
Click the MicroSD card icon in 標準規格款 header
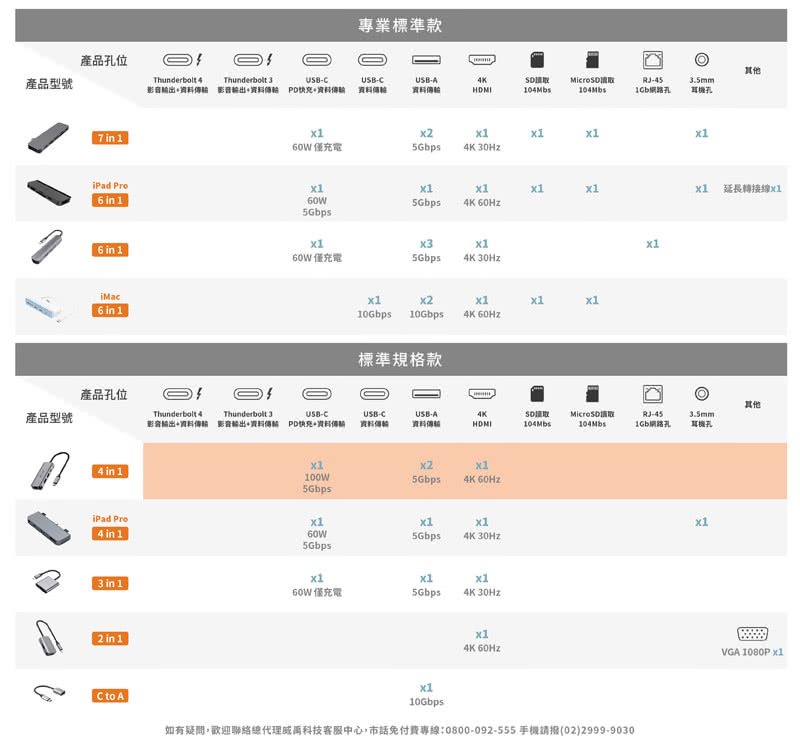click(x=592, y=394)
